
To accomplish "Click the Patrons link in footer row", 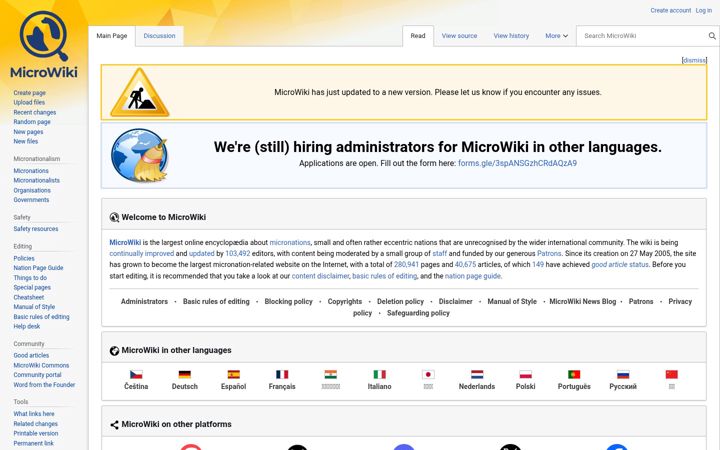I will tap(641, 302).
